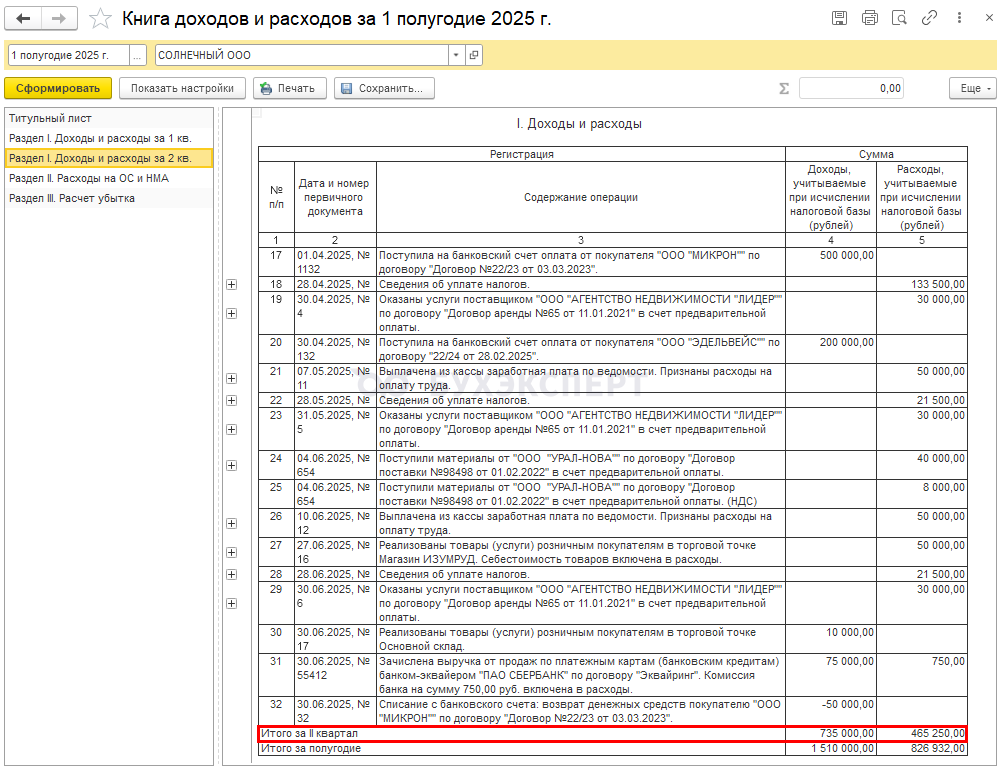Select half-year total expenses 826 932,00
This screenshot has width=998, height=769.
(x=922, y=749)
